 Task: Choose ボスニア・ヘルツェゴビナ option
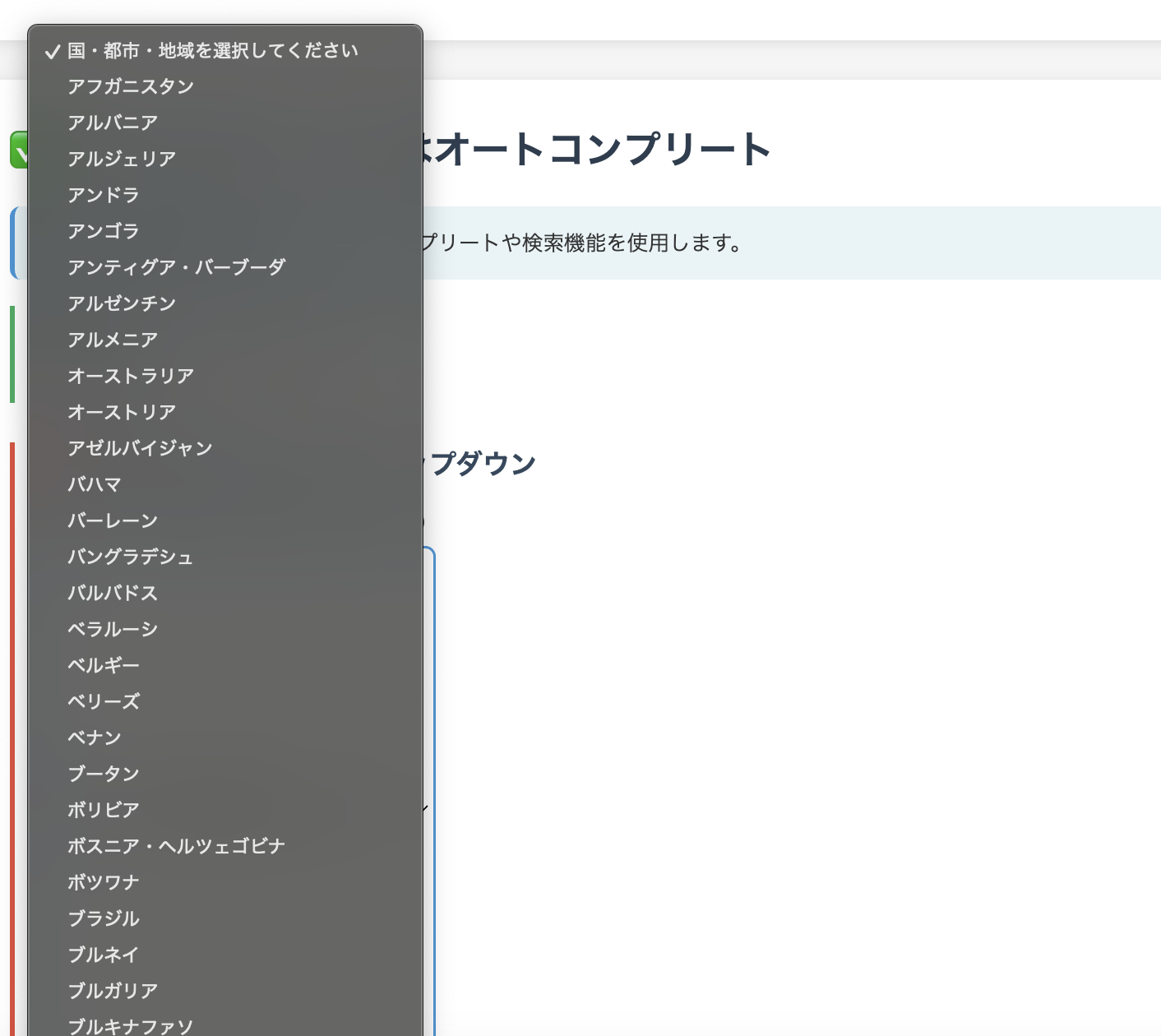point(225,847)
